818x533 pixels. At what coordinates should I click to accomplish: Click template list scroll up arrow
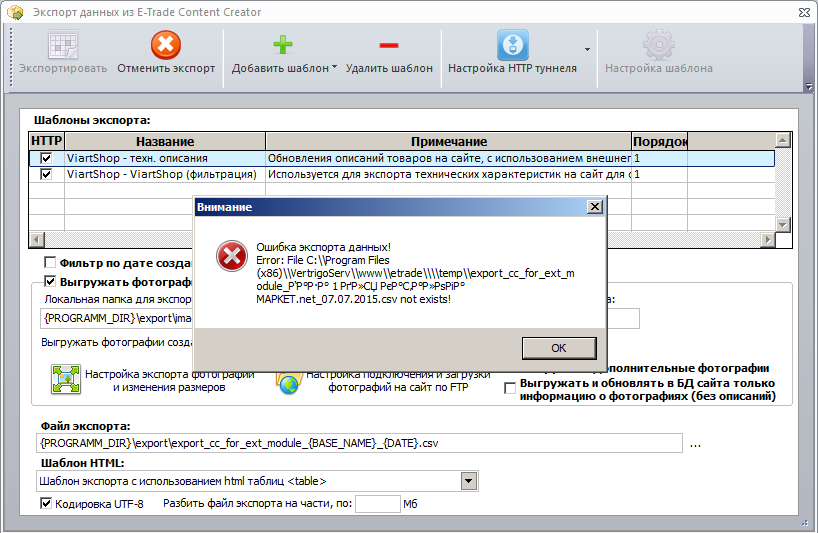coord(783,140)
